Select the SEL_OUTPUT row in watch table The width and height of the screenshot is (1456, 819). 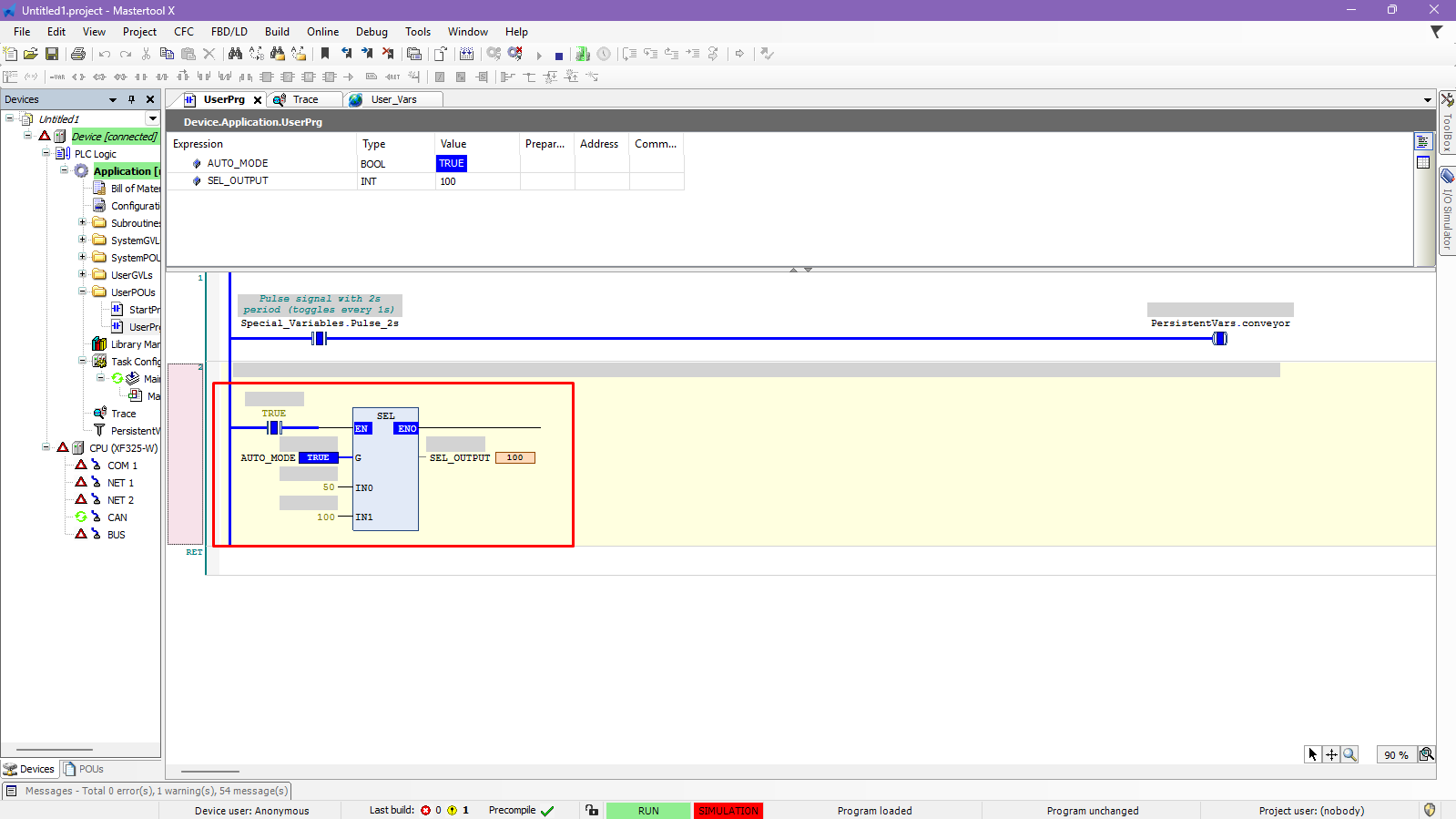[x=238, y=181]
